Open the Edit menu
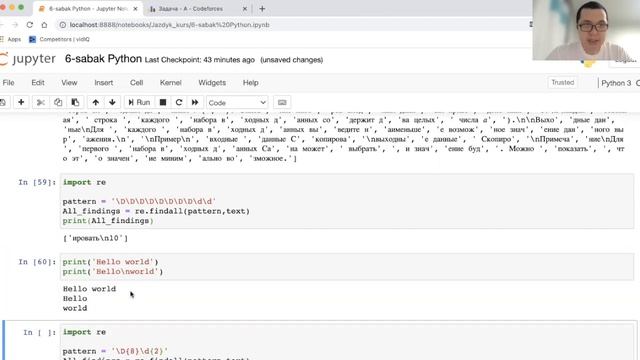Image resolution: width=640 pixels, height=360 pixels. pos(38,82)
